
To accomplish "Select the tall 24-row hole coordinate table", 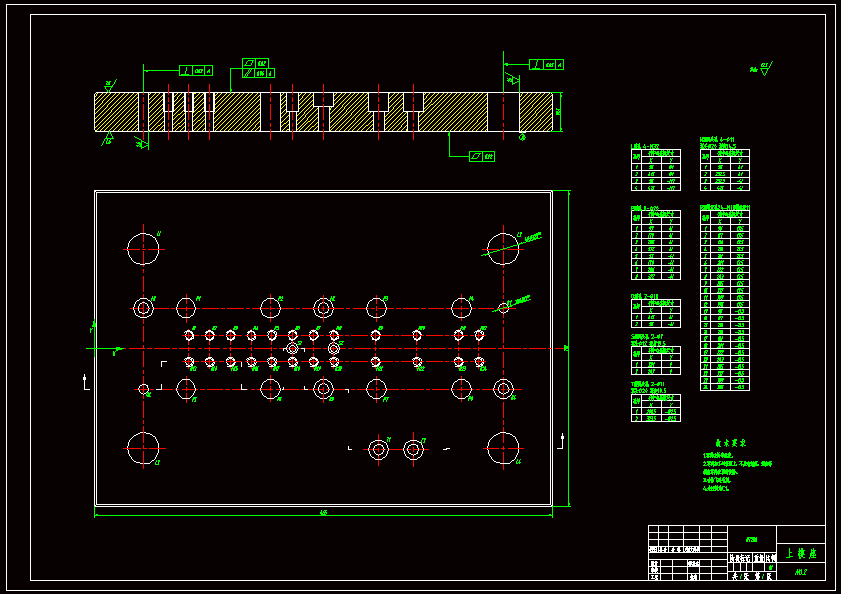I will click(x=725, y=300).
